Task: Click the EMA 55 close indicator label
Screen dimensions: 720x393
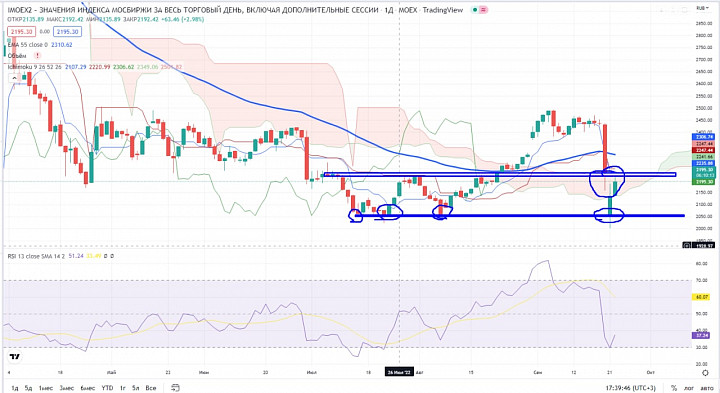Action: [28, 45]
